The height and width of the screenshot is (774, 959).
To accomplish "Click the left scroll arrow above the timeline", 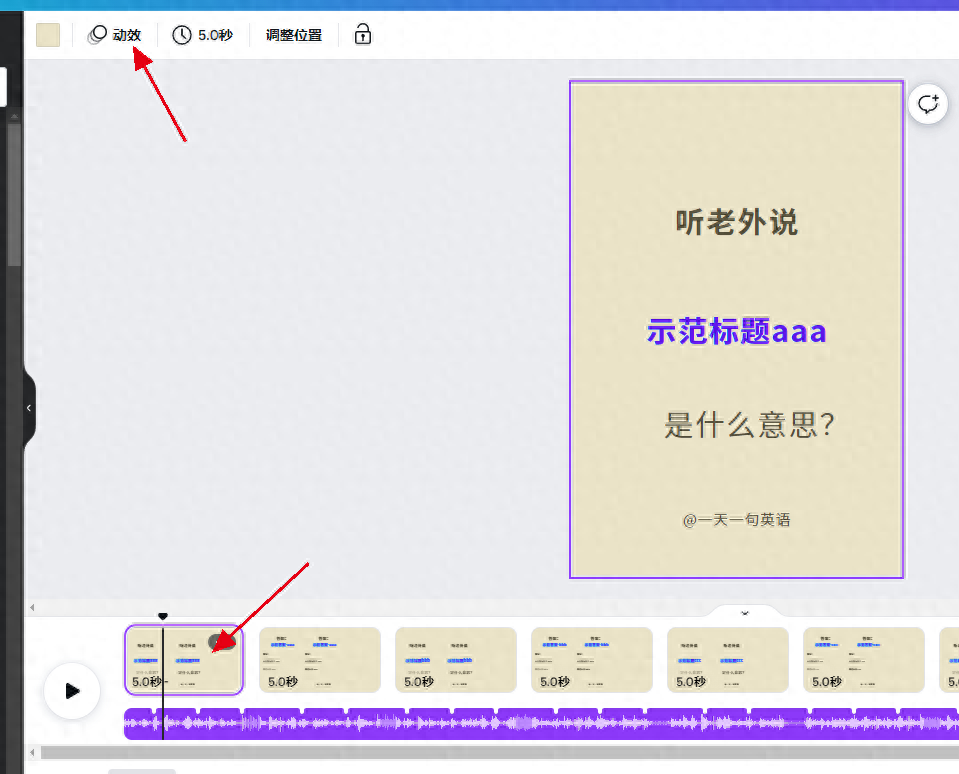I will tap(31, 607).
